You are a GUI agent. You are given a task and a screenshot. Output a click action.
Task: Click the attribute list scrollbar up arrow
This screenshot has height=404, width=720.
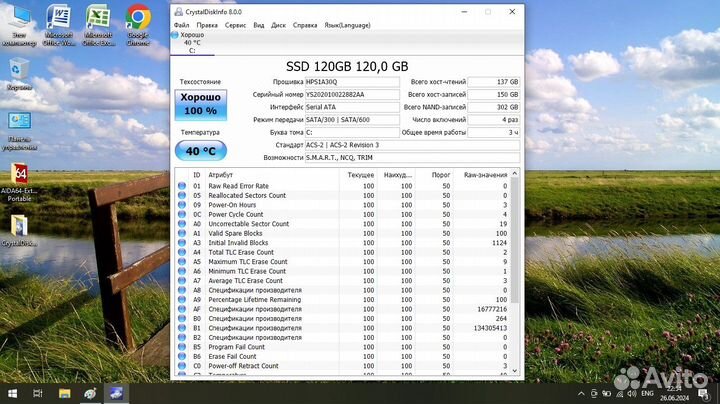click(x=515, y=174)
